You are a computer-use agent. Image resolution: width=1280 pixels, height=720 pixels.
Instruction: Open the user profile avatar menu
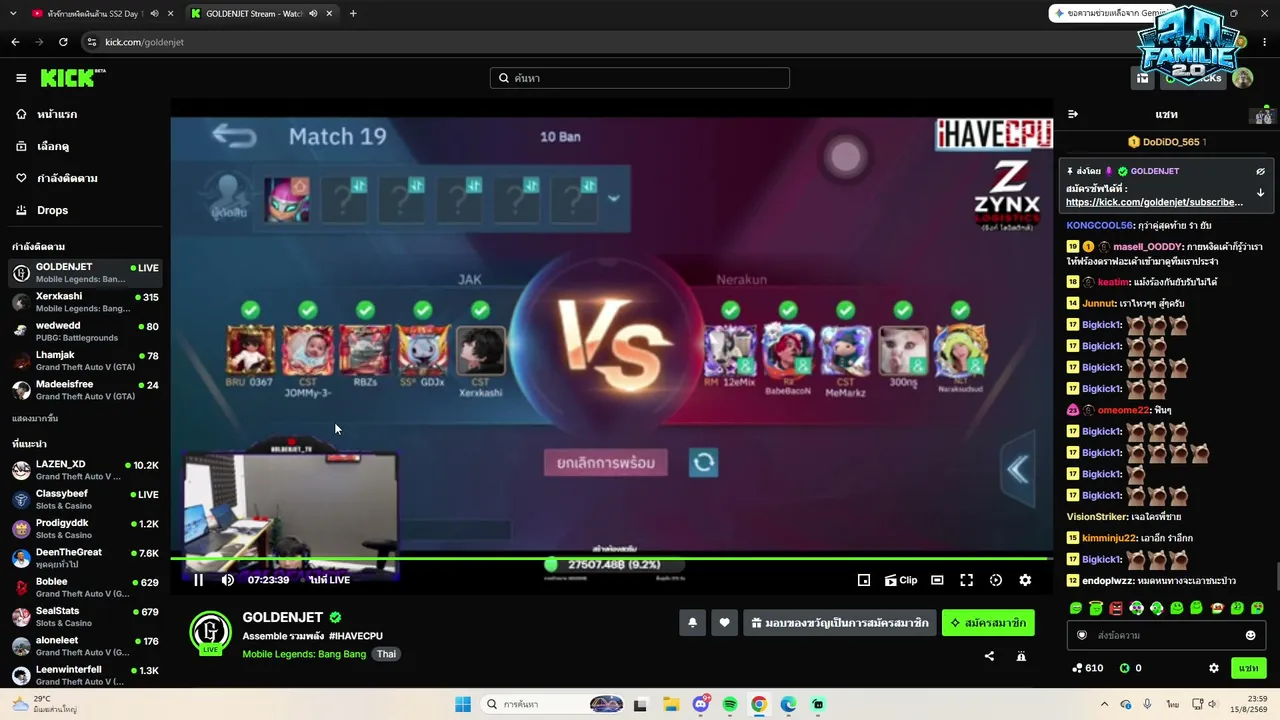(1243, 78)
